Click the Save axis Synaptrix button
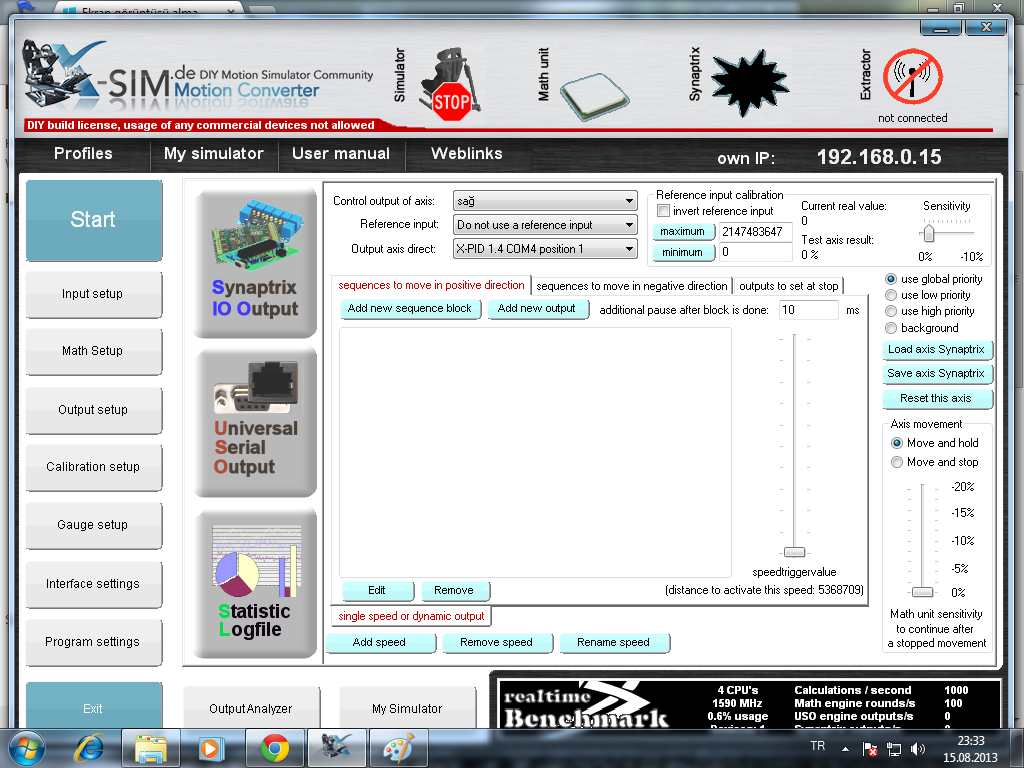 tap(936, 373)
